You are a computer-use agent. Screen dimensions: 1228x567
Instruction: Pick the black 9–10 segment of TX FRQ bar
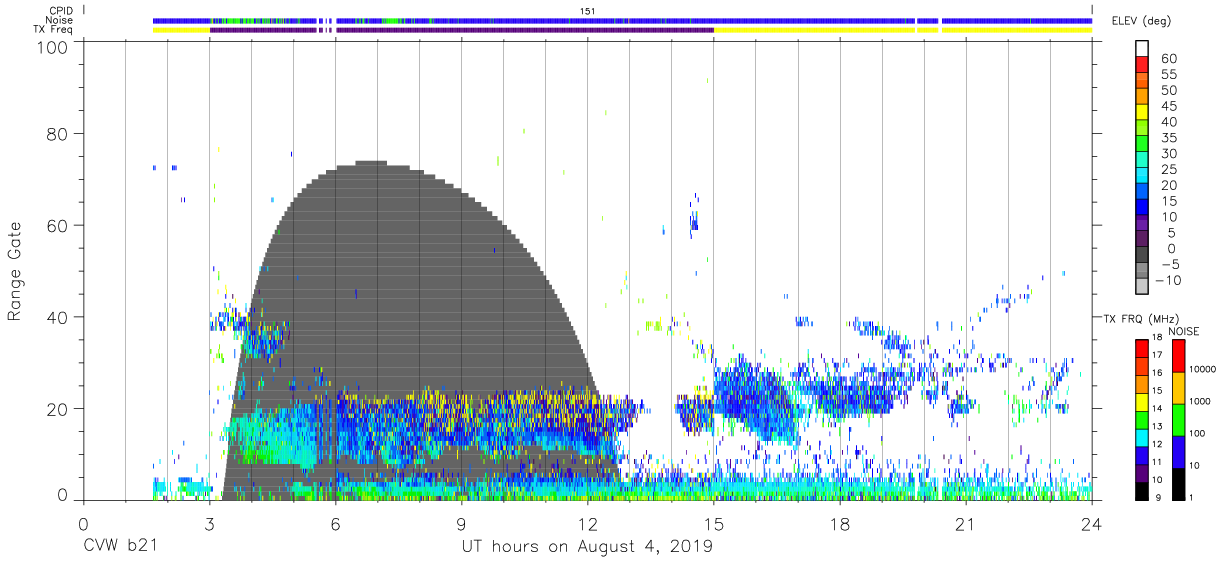(1142, 490)
